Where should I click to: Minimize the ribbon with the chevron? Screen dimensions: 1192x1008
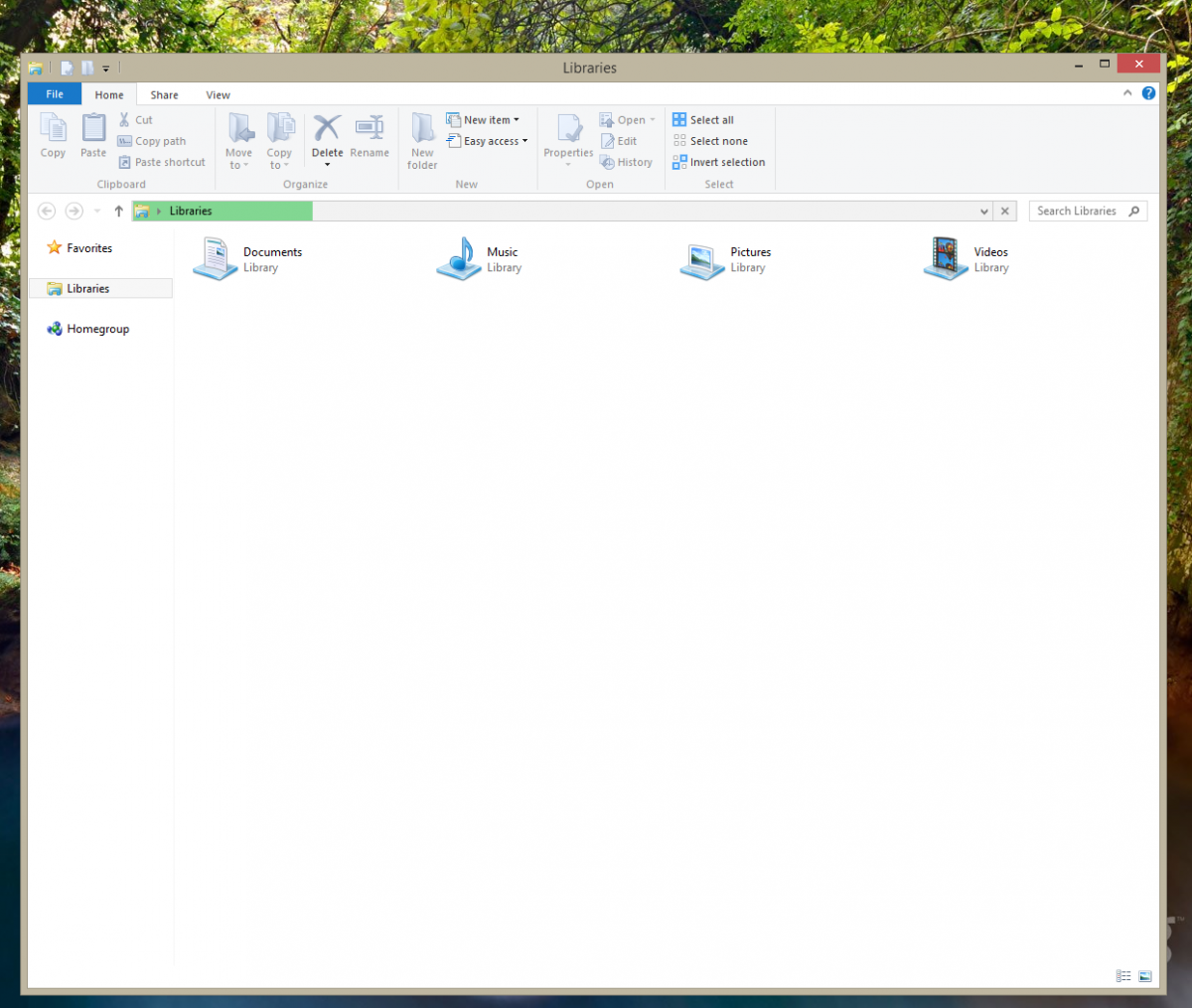(1127, 93)
